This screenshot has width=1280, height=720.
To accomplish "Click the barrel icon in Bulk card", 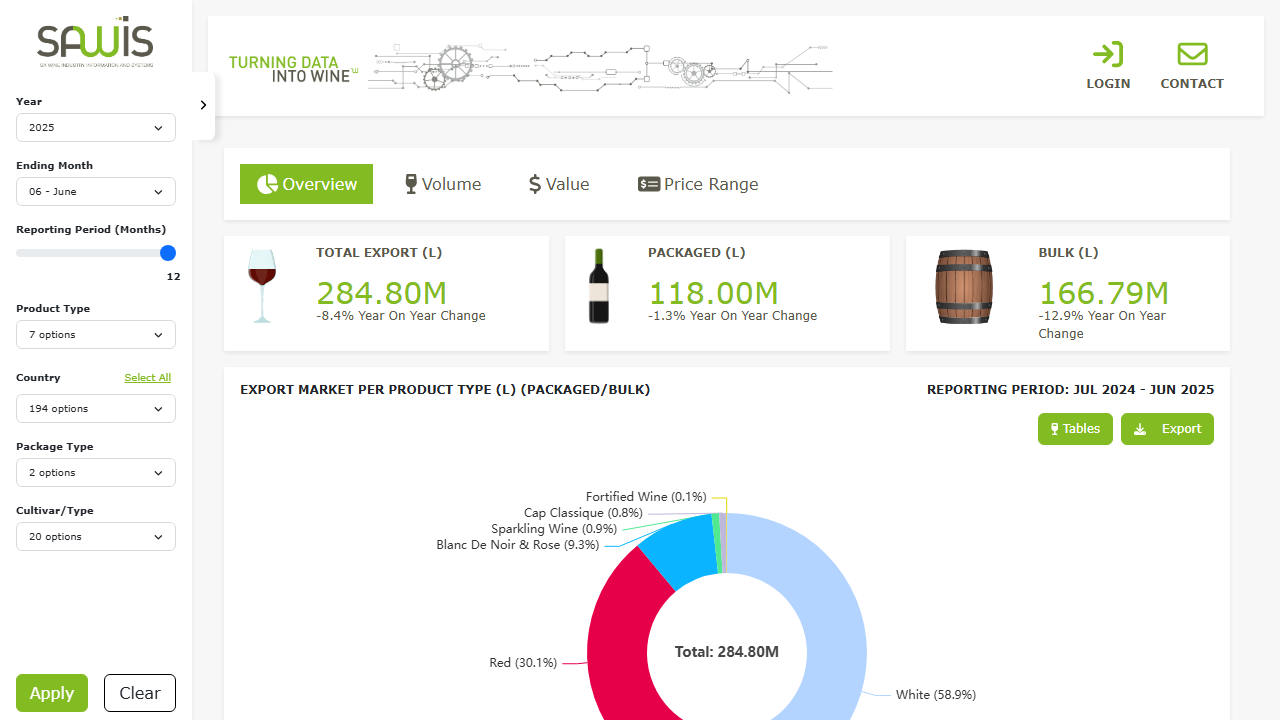I will [964, 287].
